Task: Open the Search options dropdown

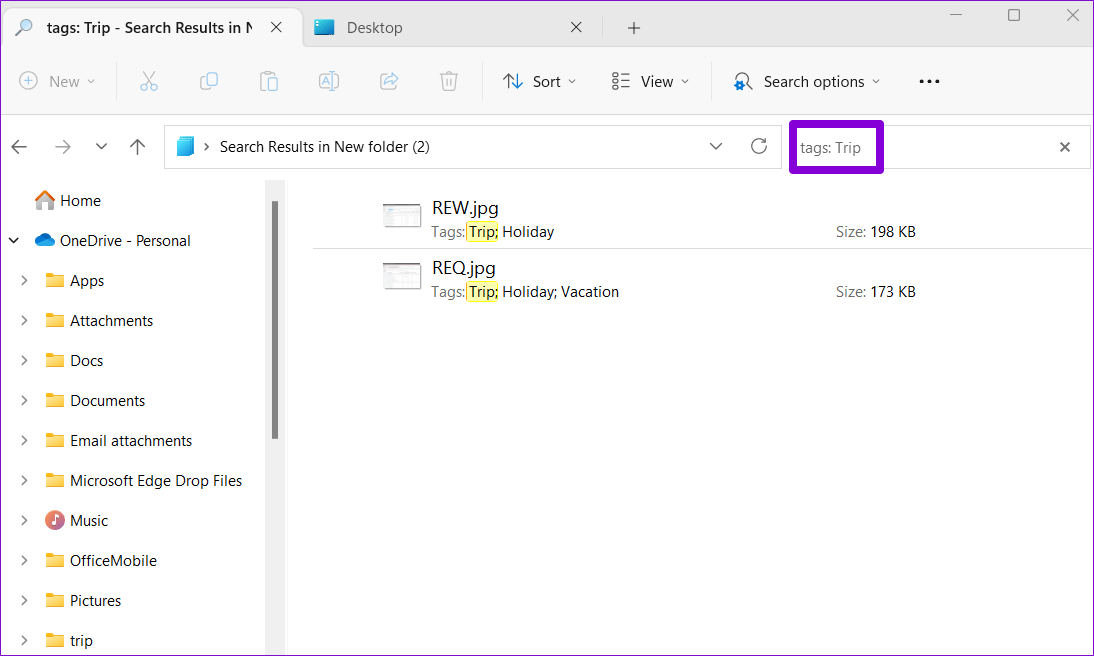Action: click(x=806, y=81)
